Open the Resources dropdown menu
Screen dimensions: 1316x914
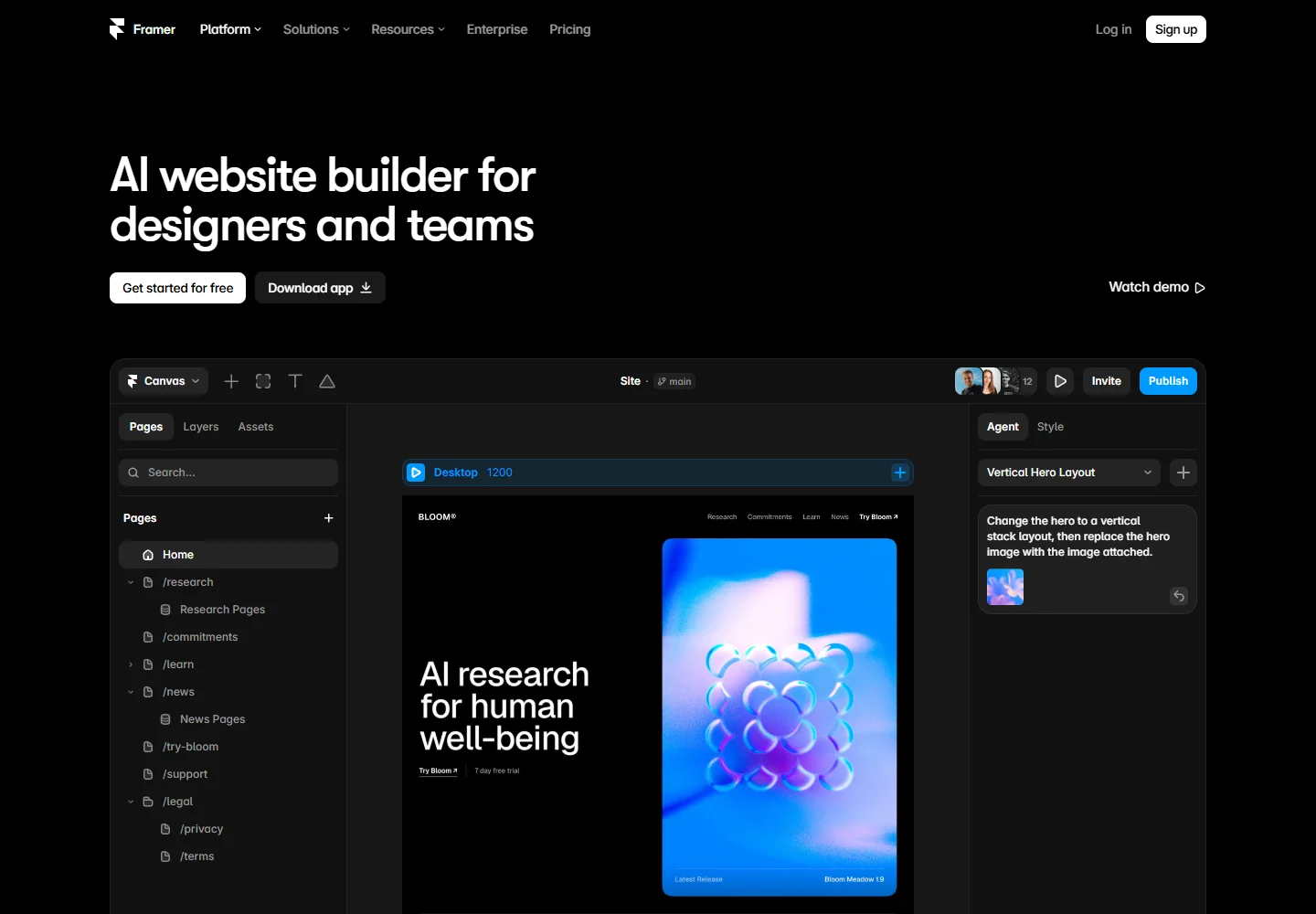point(409,29)
